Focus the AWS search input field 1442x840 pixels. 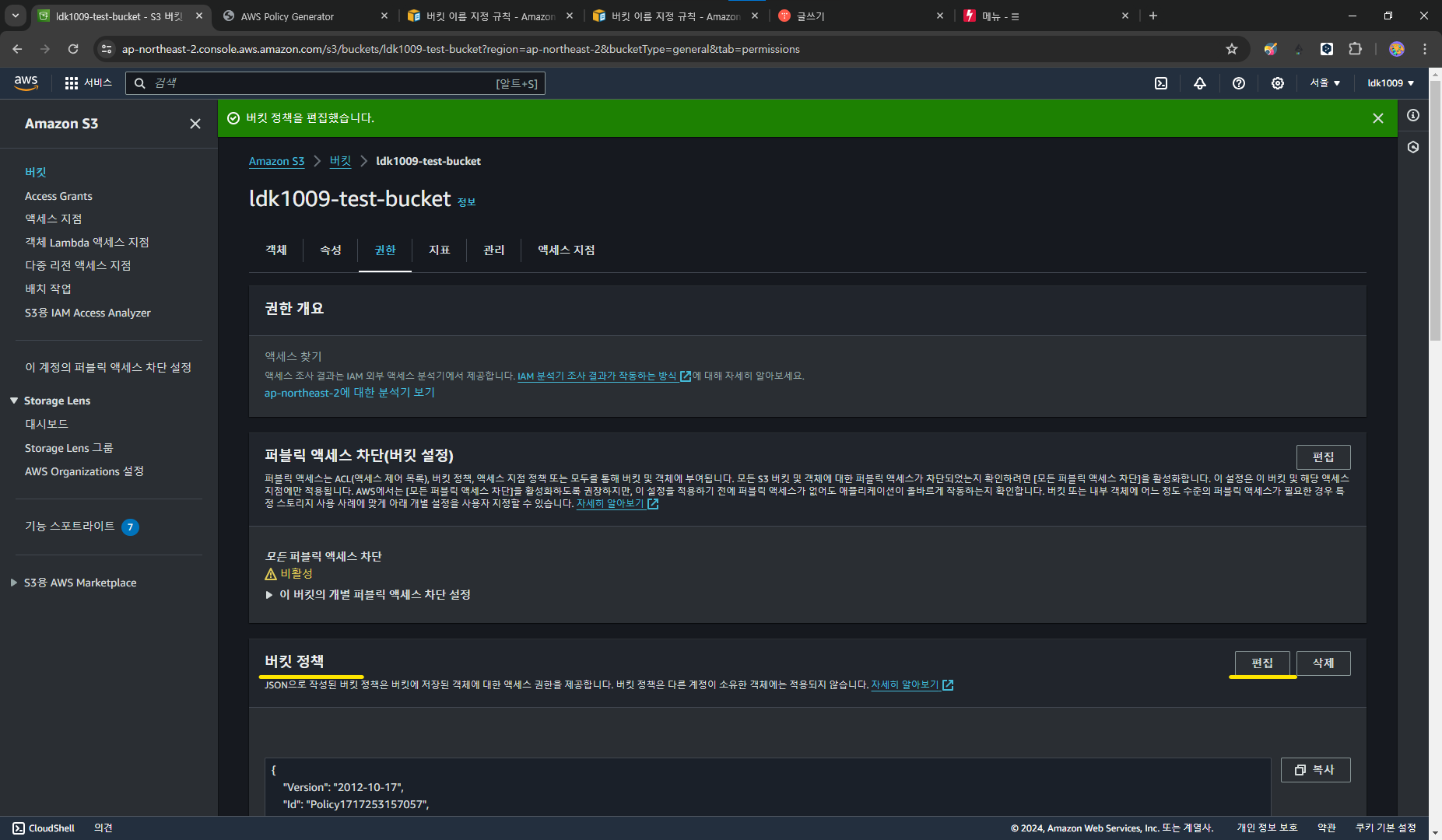pos(335,83)
